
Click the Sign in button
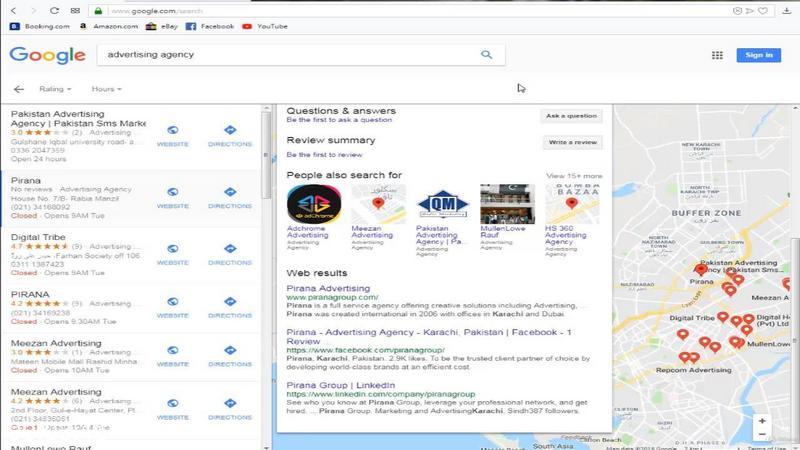tap(759, 55)
